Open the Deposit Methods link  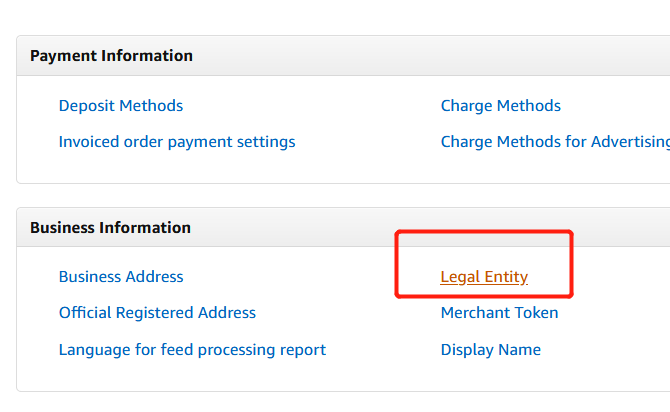coord(121,106)
